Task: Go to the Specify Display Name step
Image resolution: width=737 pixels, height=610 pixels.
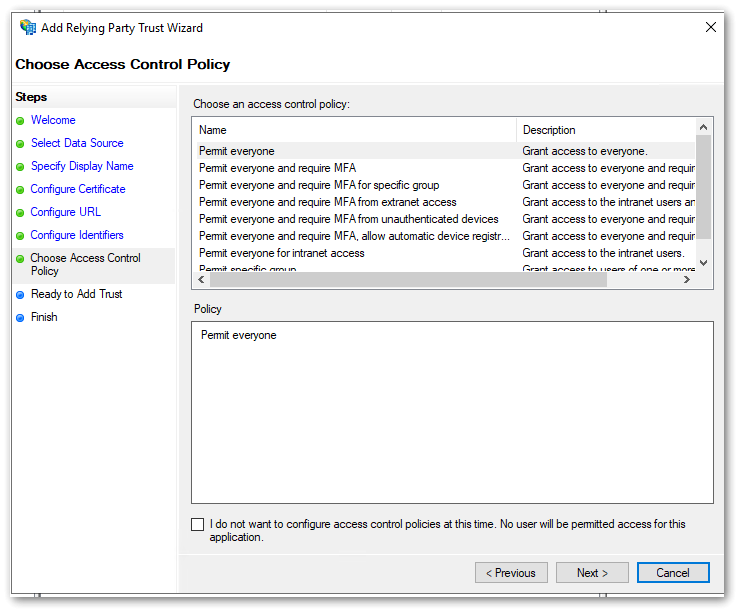Action: [82, 166]
